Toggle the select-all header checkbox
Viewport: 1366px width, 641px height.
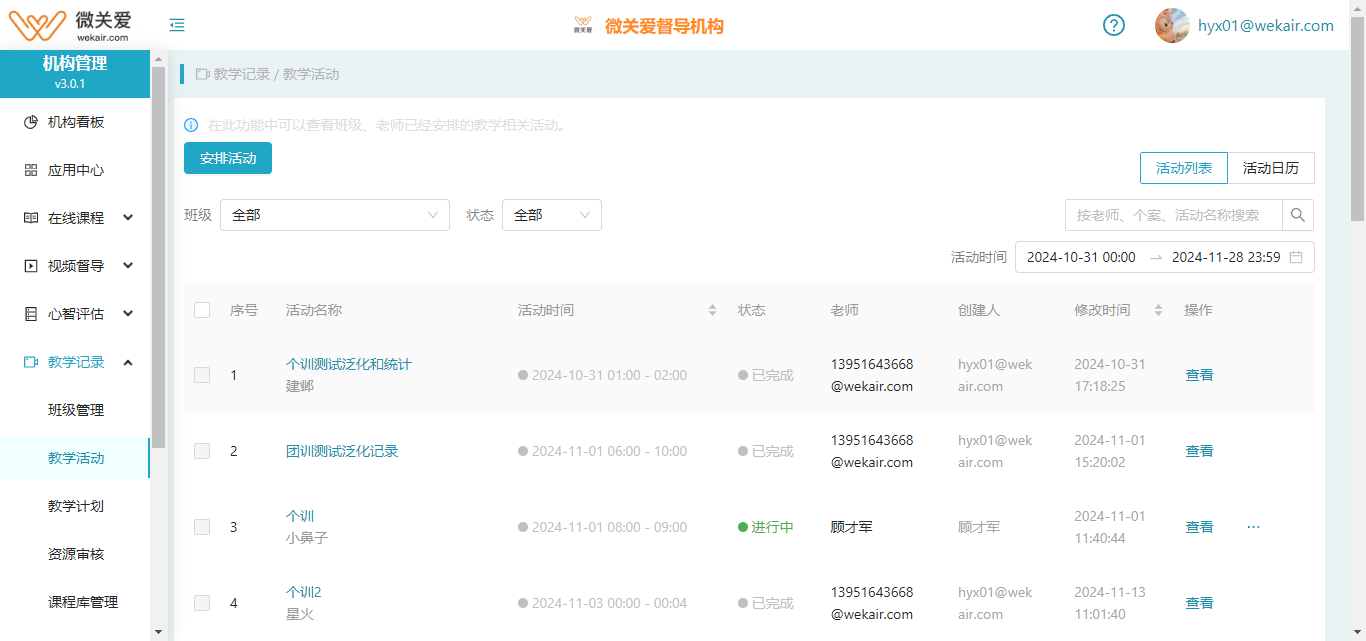202,310
